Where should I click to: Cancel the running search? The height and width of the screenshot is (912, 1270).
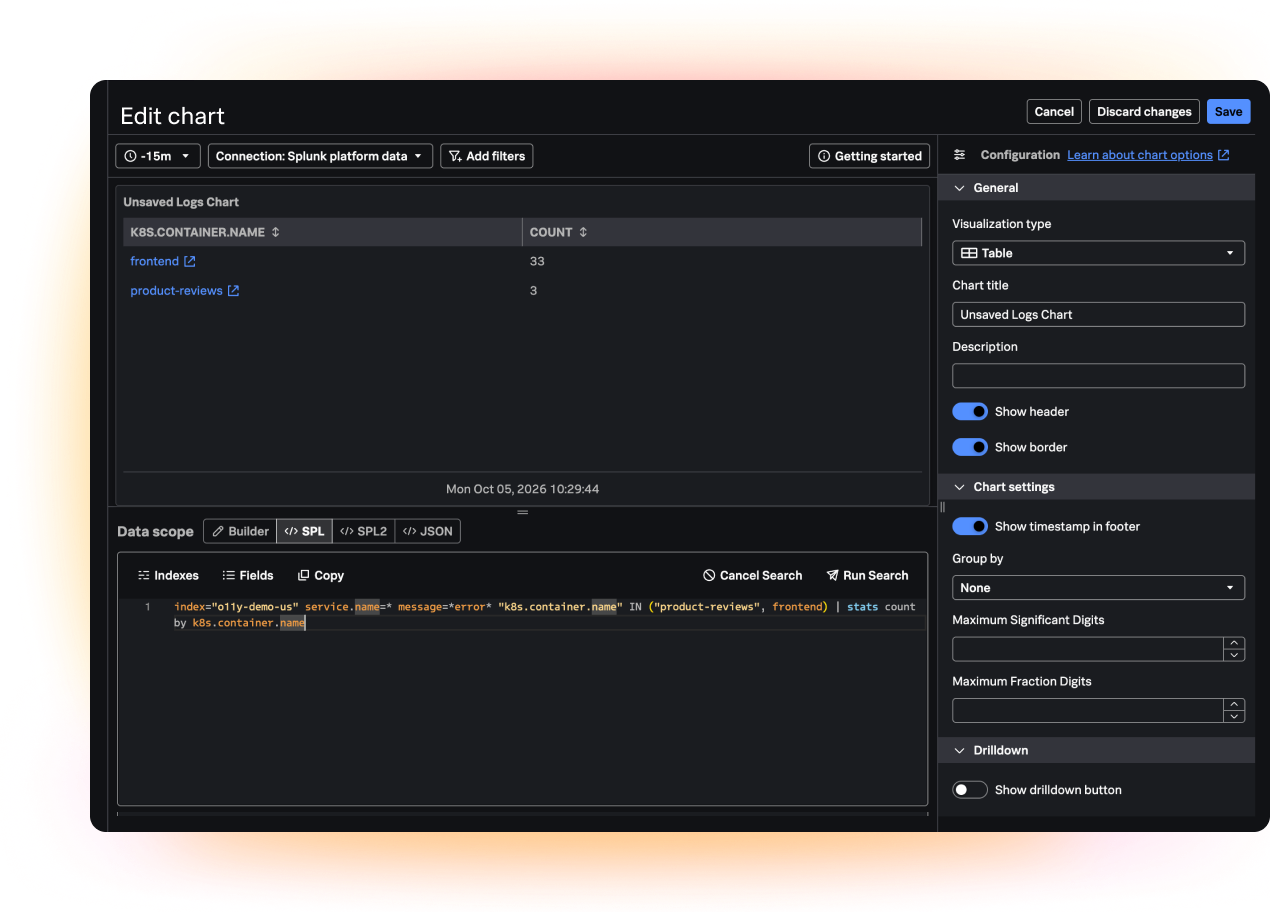coord(753,575)
